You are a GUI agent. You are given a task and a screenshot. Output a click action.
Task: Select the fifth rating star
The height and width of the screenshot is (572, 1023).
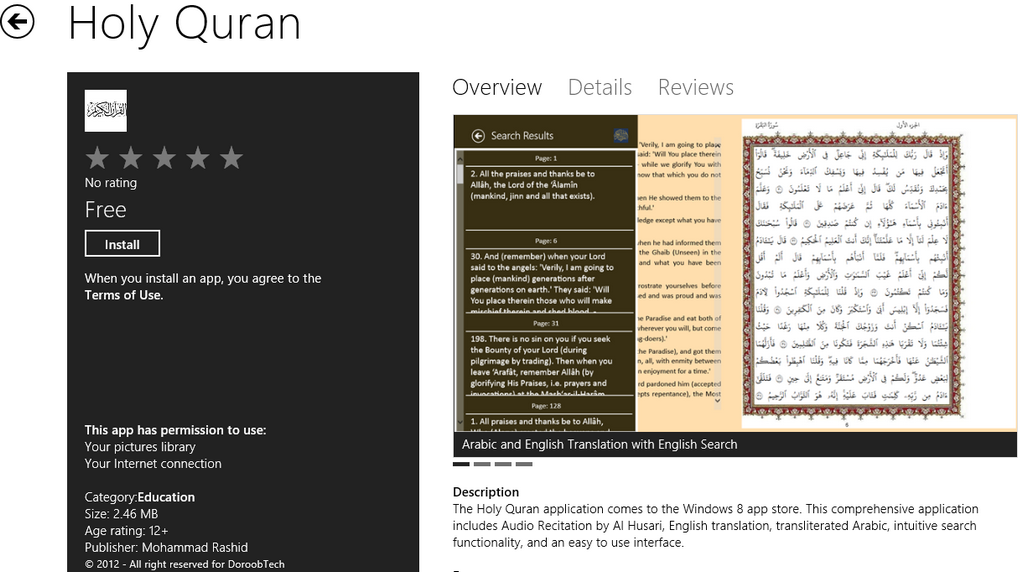coord(231,158)
